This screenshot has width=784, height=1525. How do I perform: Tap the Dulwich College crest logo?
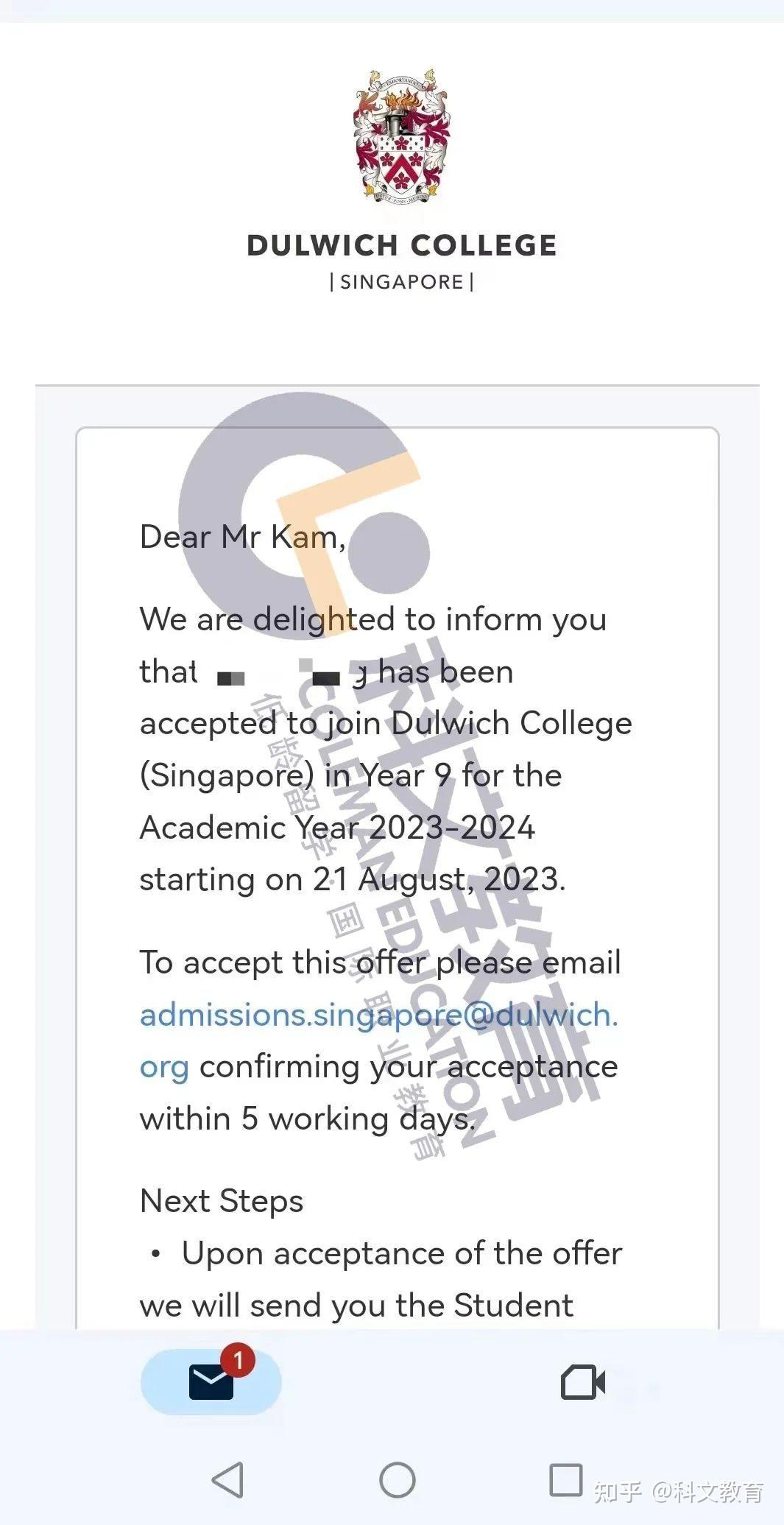401,137
